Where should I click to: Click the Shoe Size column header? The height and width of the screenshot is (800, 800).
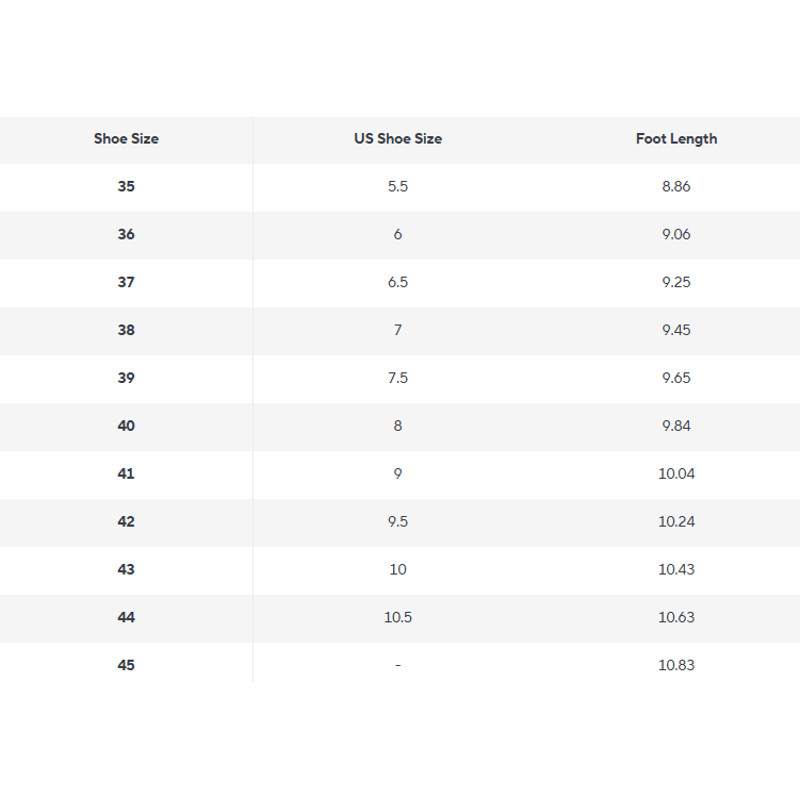(x=126, y=139)
